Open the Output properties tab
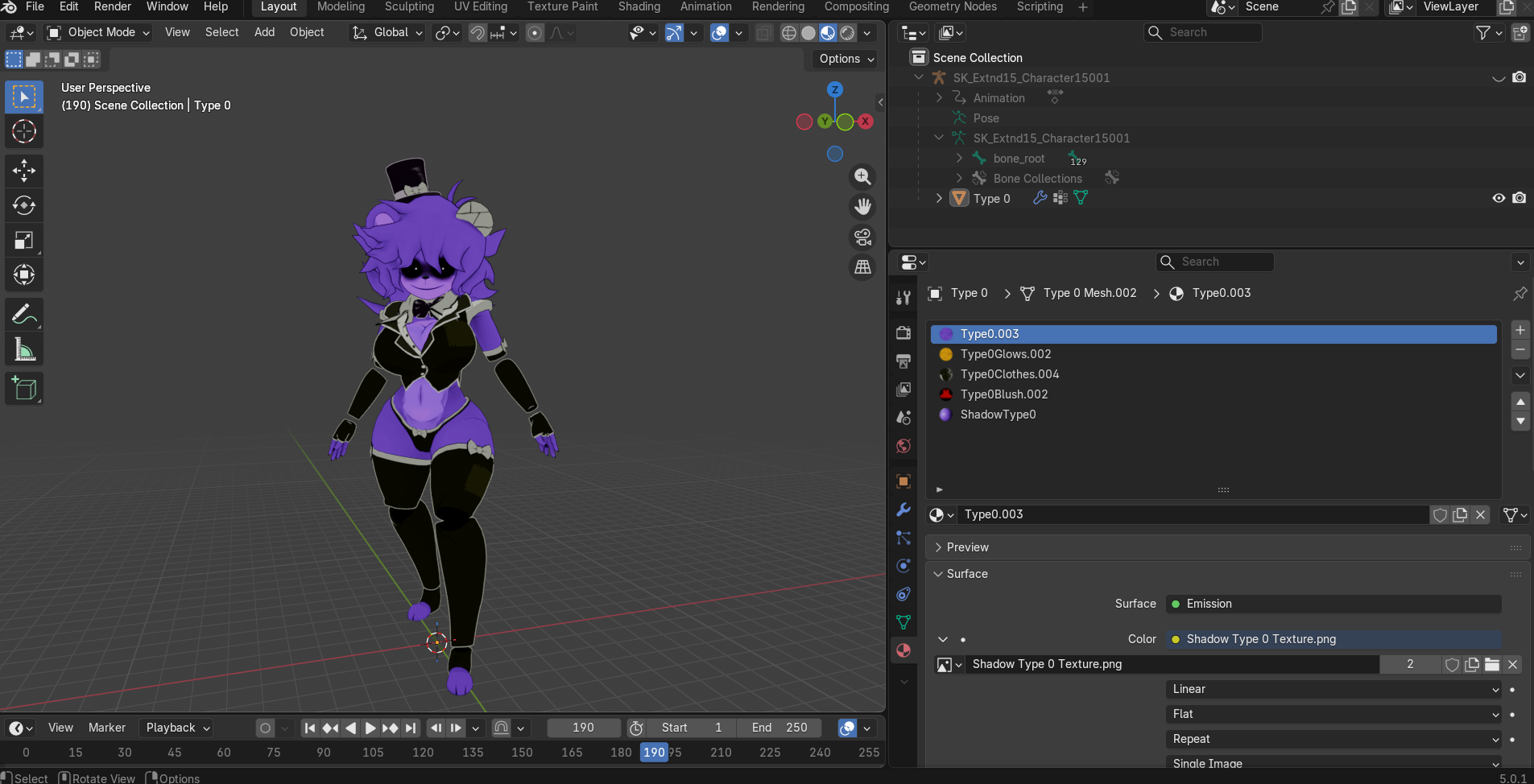 [x=903, y=361]
